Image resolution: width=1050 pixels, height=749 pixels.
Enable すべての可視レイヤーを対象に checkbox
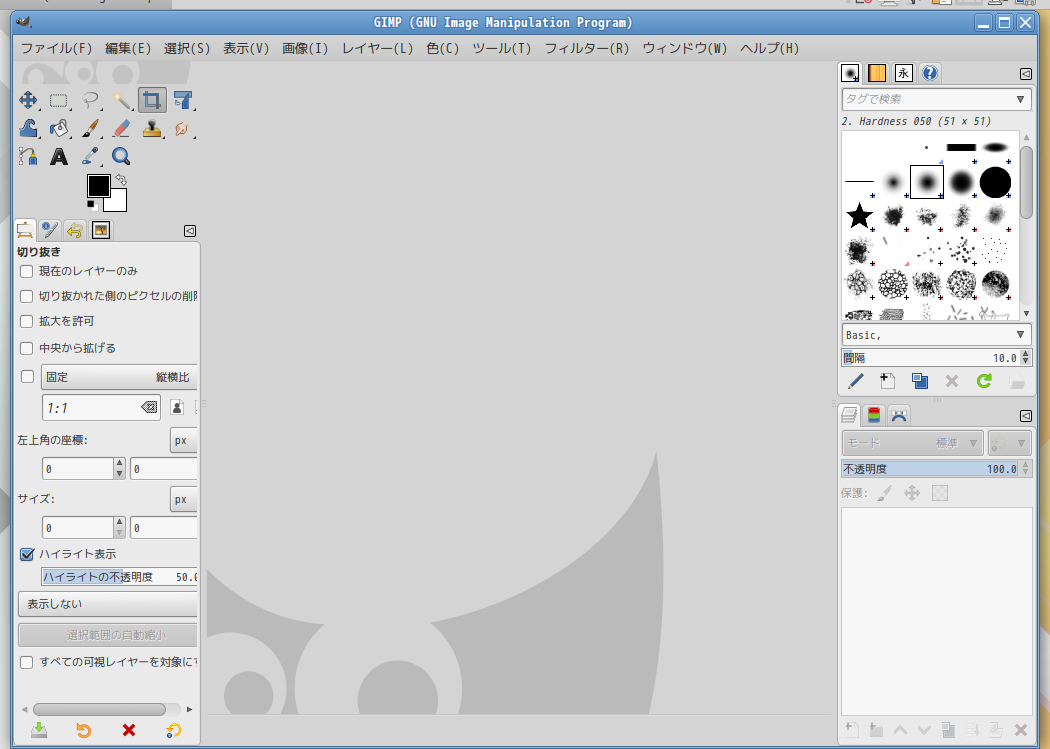(x=27, y=662)
